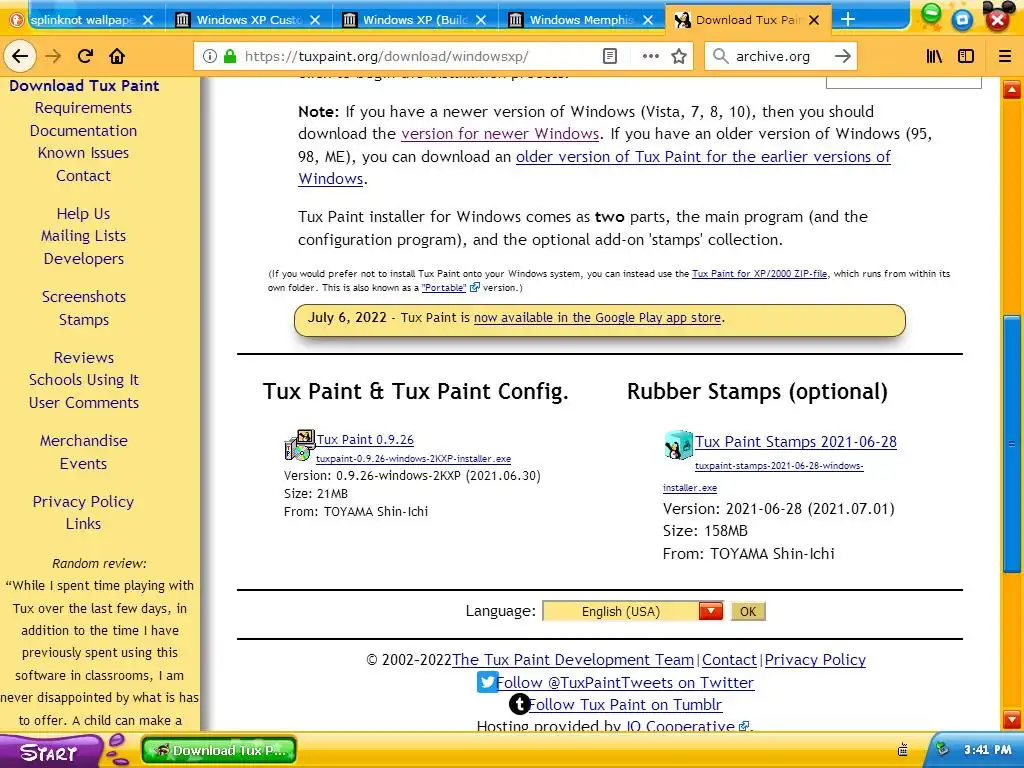The image size is (1024, 768).
Task: Show site information icon in address bar
Action: click(x=210, y=56)
